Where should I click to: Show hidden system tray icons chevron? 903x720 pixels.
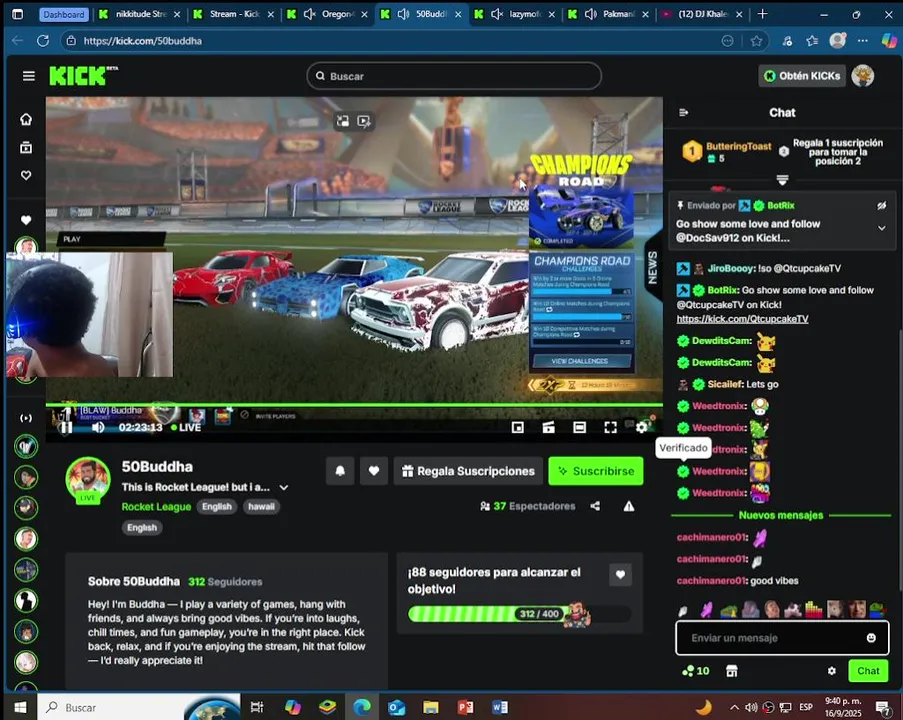pyautogui.click(x=734, y=707)
